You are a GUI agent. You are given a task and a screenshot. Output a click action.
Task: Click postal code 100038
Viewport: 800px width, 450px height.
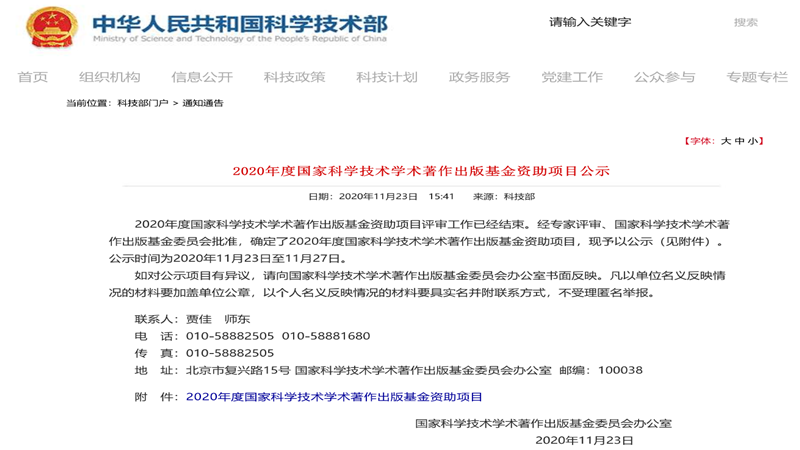pos(620,370)
